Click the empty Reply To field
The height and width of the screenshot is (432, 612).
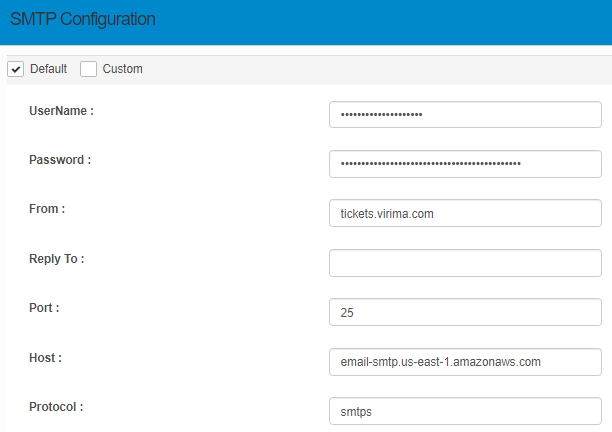pyautogui.click(x=465, y=263)
